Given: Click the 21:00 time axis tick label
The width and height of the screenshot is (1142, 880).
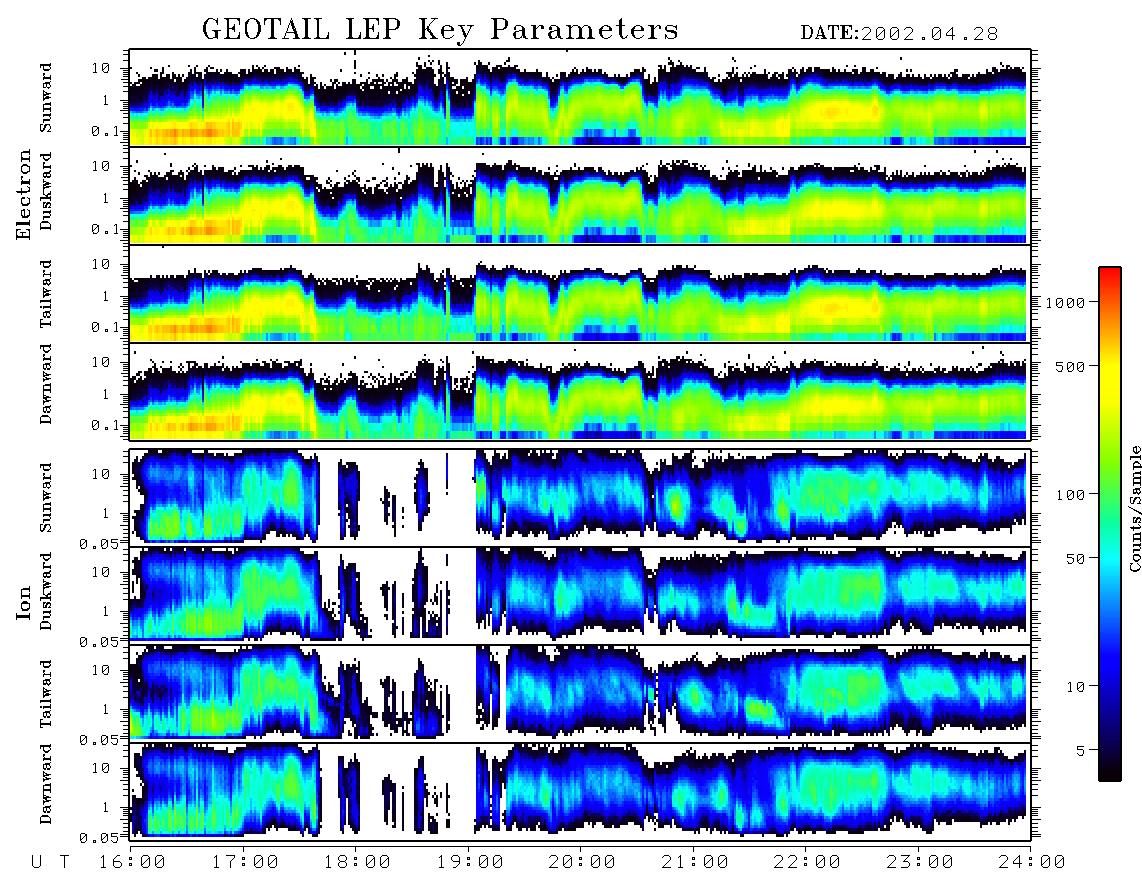Looking at the screenshot, I should [x=696, y=863].
